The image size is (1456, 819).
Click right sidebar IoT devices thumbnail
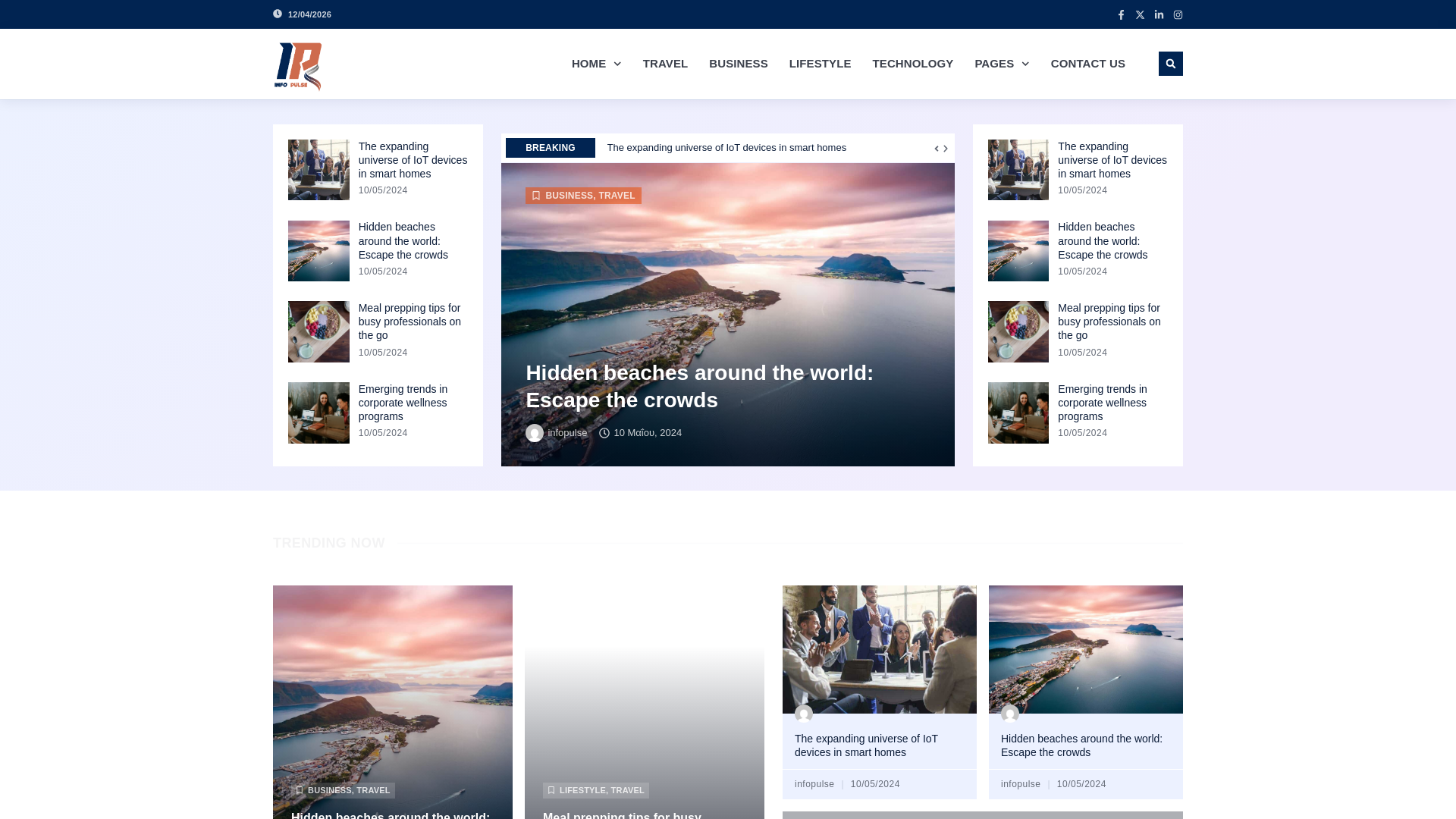1018,170
